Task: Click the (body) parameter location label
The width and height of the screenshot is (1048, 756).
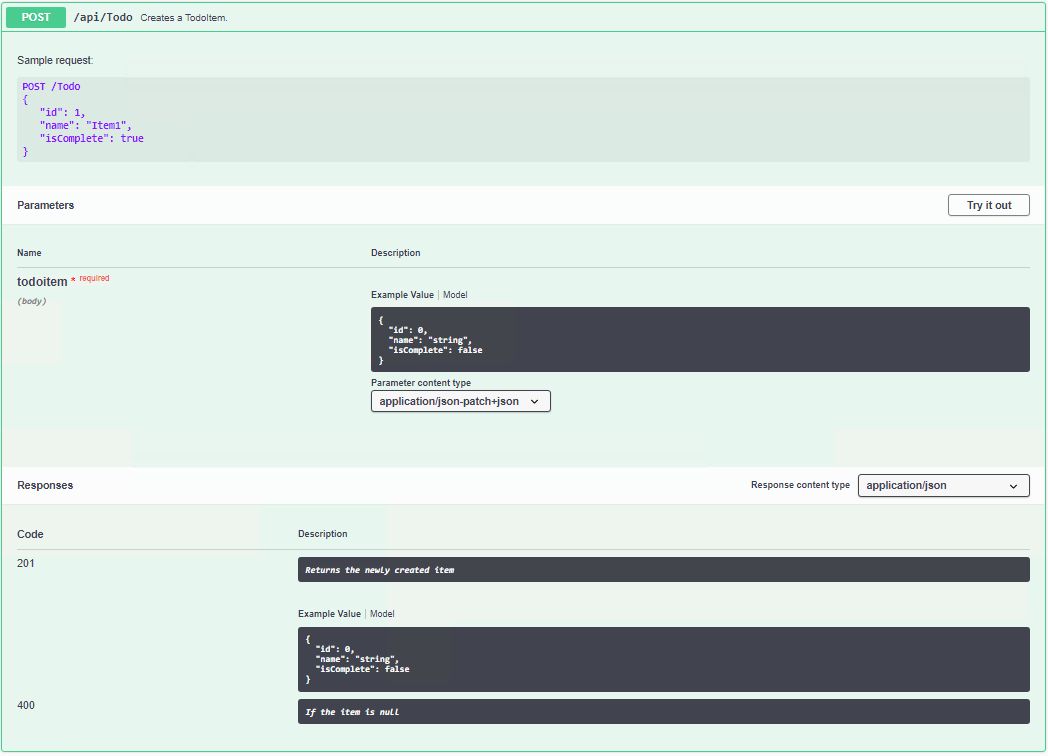Action: [x=31, y=301]
